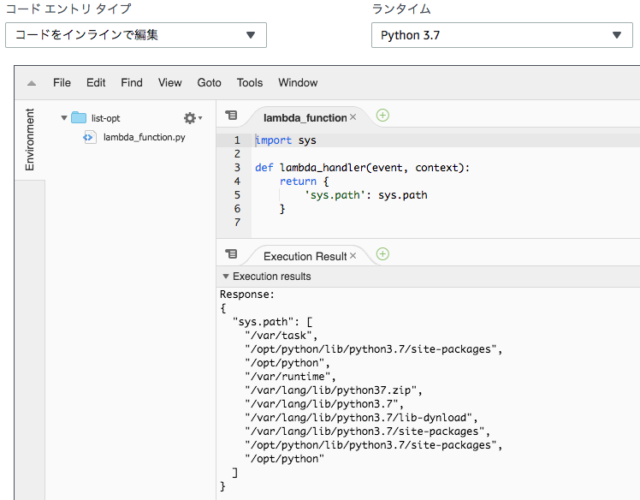Close the lambda_function tab
The width and height of the screenshot is (640, 500).
pyautogui.click(x=353, y=117)
